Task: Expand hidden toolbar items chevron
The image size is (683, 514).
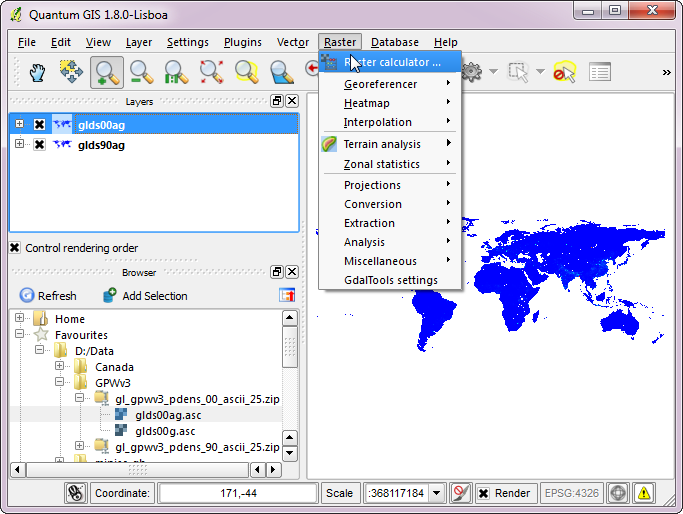Action: (x=666, y=72)
